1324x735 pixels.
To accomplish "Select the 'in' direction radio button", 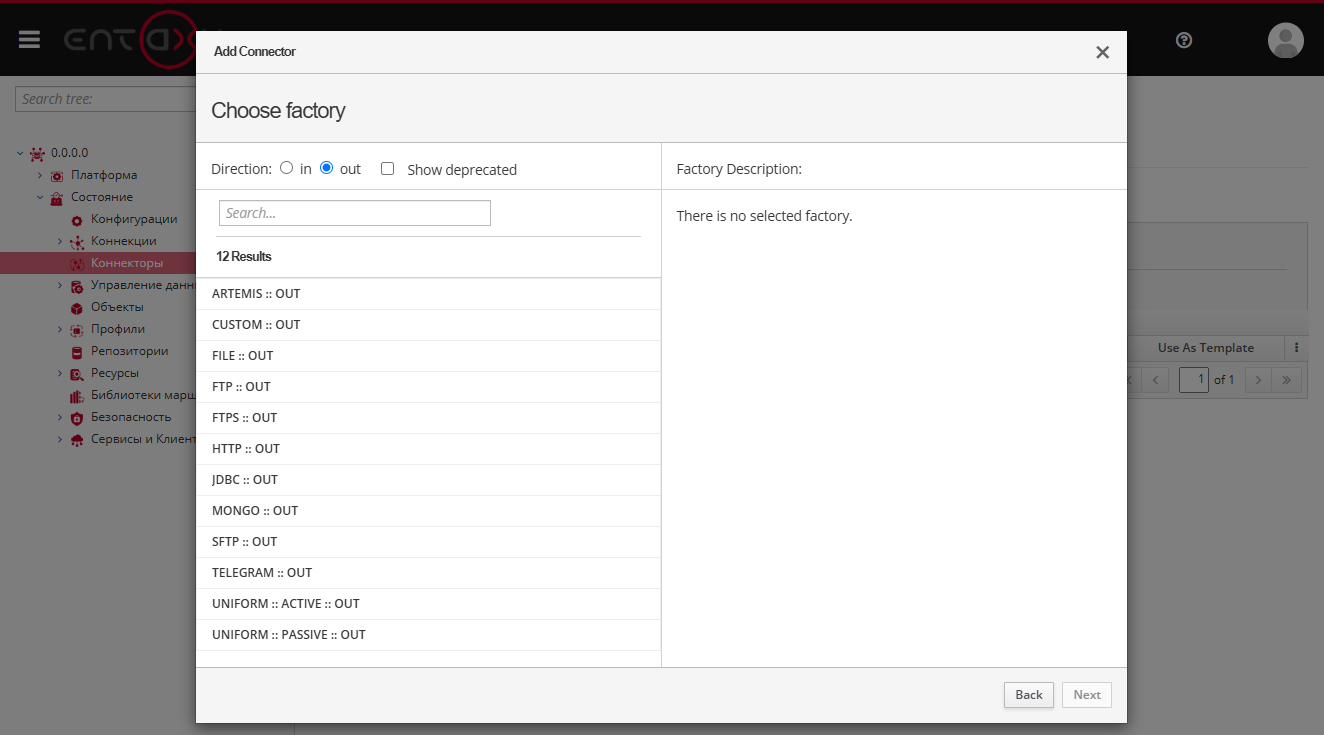I will (x=287, y=168).
